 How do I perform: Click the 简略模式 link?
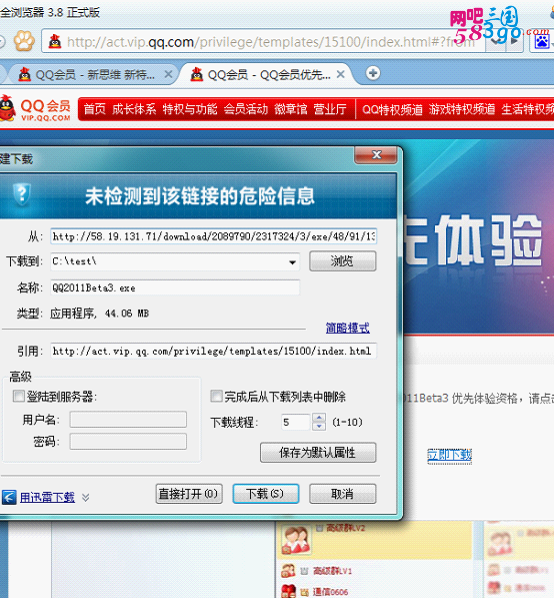coord(347,328)
